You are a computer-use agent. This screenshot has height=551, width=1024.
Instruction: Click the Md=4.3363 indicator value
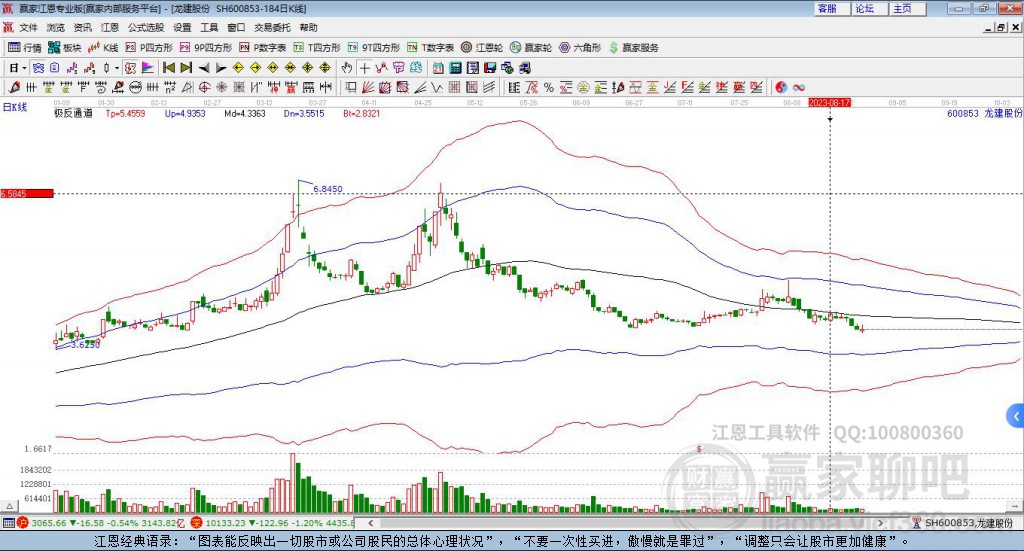[x=245, y=113]
